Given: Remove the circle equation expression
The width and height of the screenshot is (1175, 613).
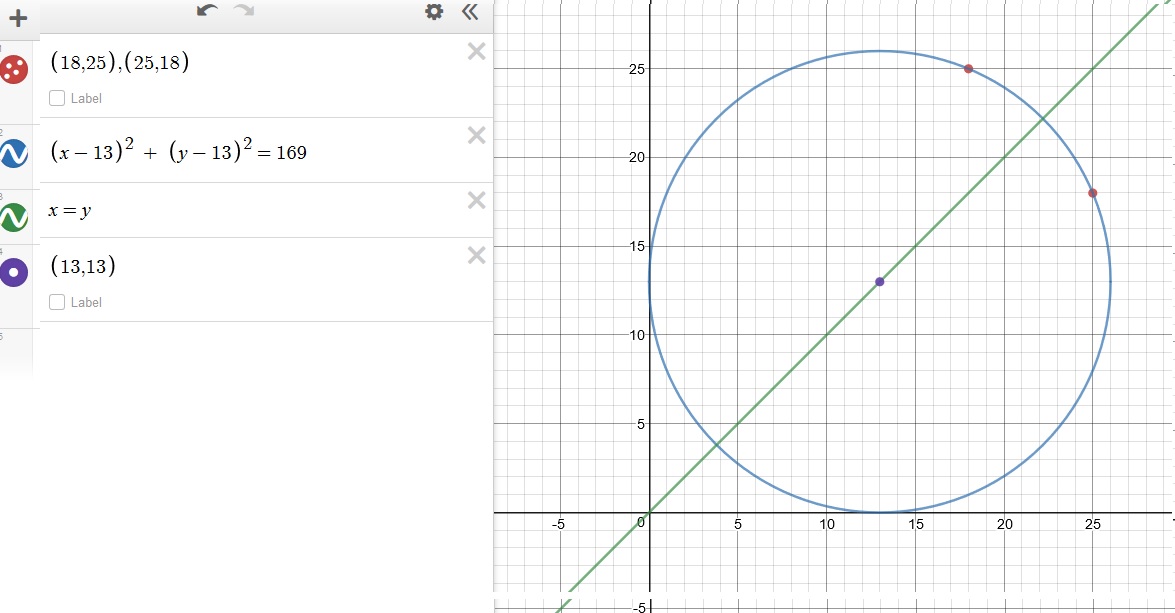Looking at the screenshot, I should click(x=477, y=136).
